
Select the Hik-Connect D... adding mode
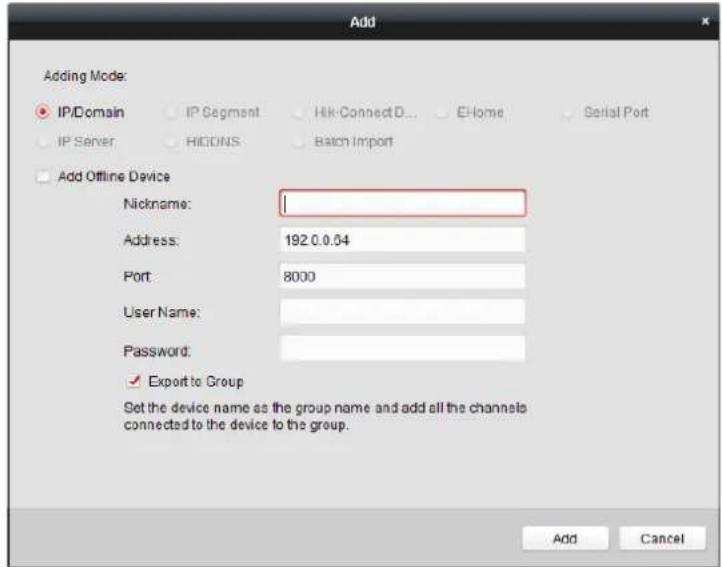coord(298,112)
